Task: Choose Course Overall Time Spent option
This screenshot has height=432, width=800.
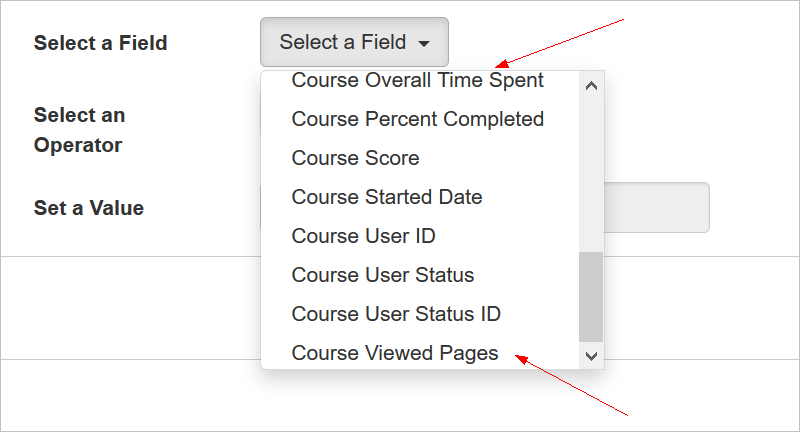Action: (417, 80)
